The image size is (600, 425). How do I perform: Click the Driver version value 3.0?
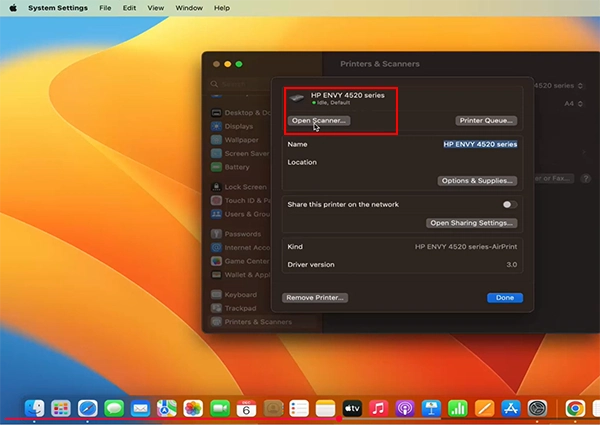pos(512,265)
